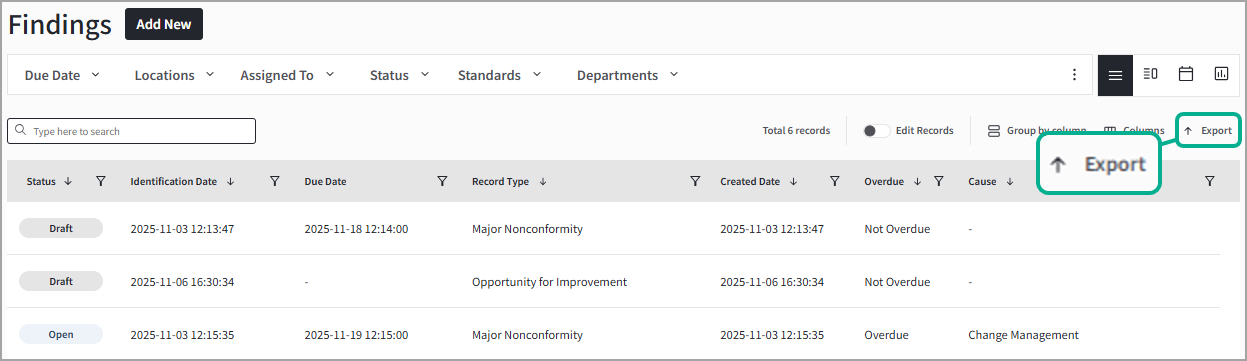Expand the Departments filter dropdown

[627, 75]
